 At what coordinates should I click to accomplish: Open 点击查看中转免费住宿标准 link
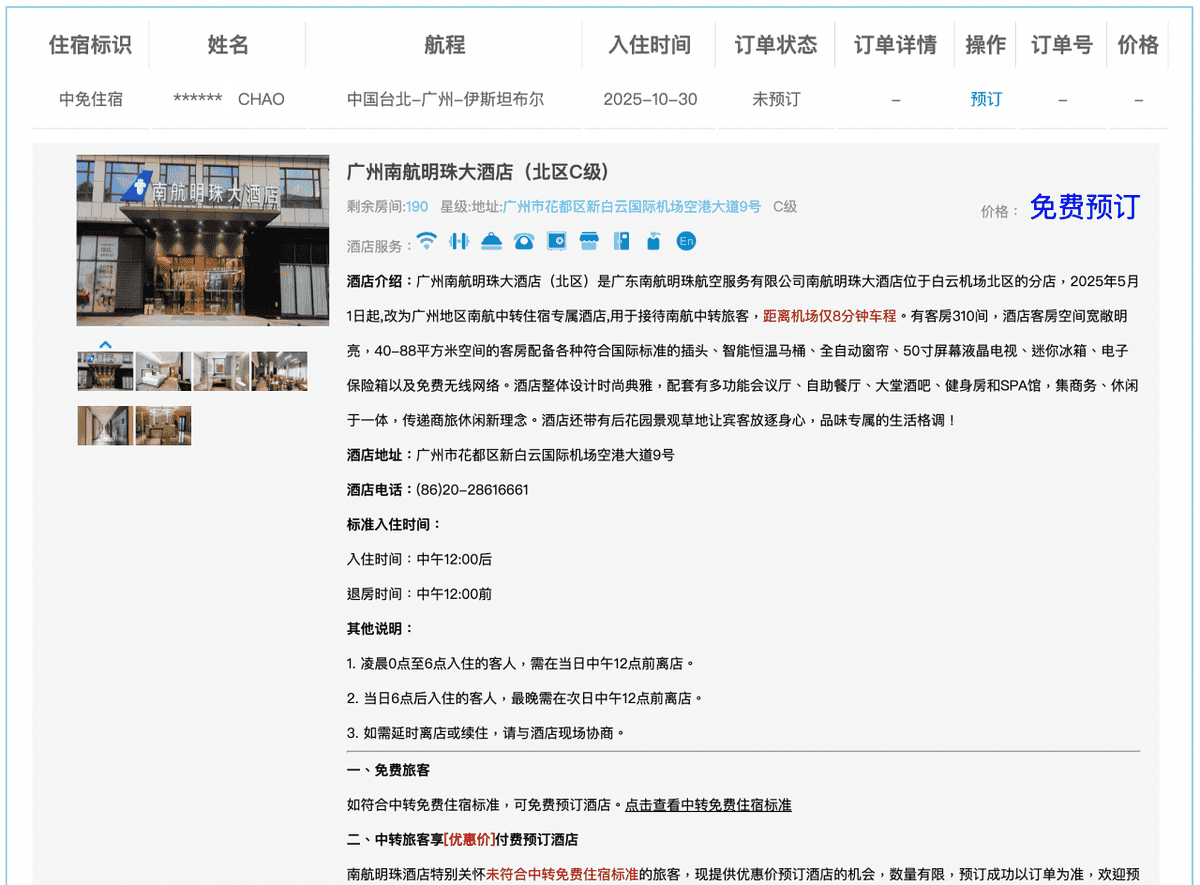coord(708,805)
